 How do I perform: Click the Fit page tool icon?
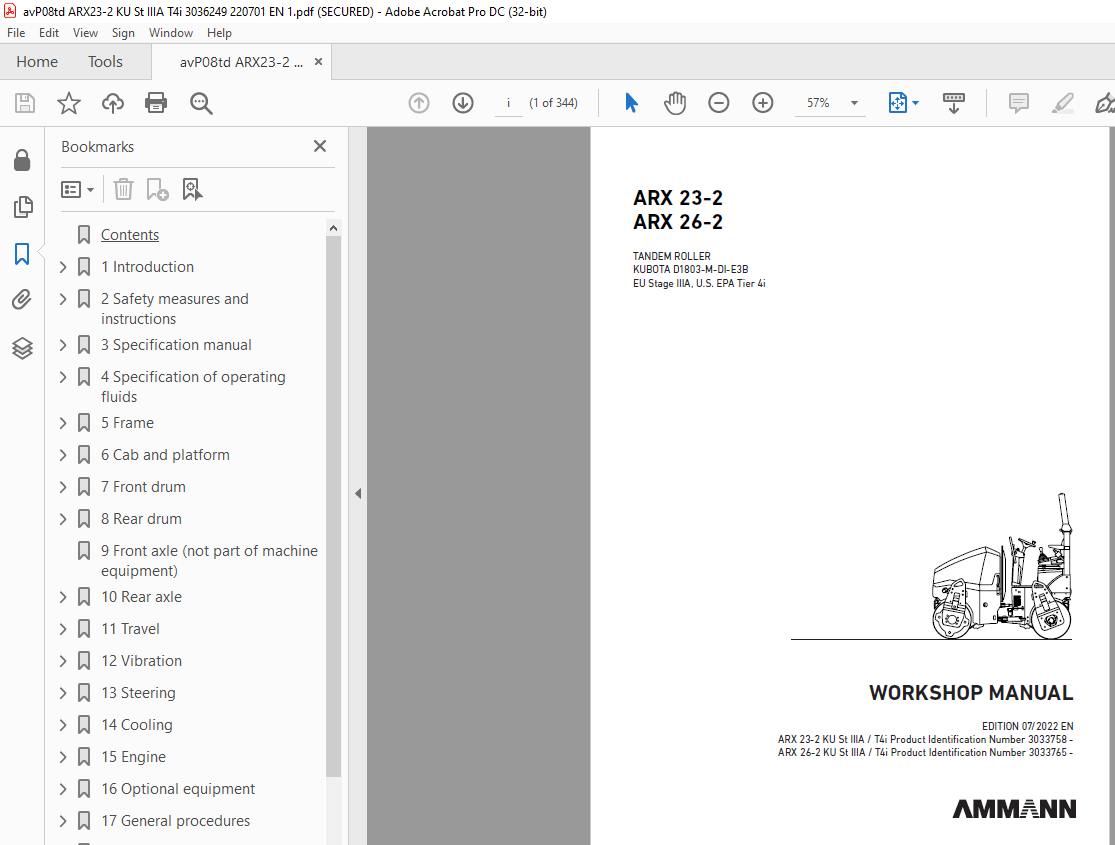[897, 103]
